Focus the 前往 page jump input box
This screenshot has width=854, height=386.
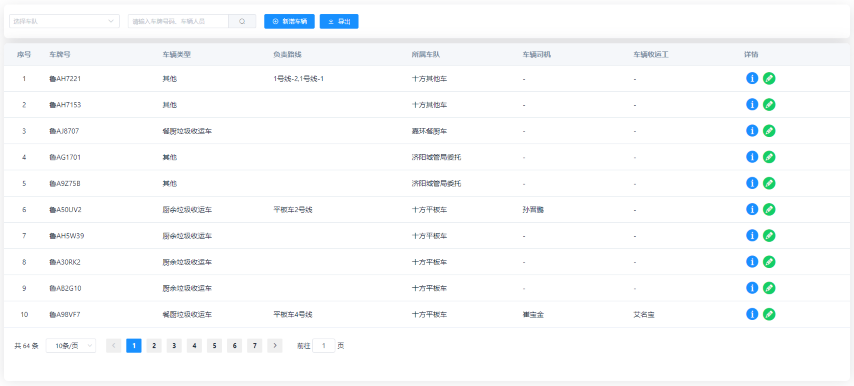tap(324, 345)
